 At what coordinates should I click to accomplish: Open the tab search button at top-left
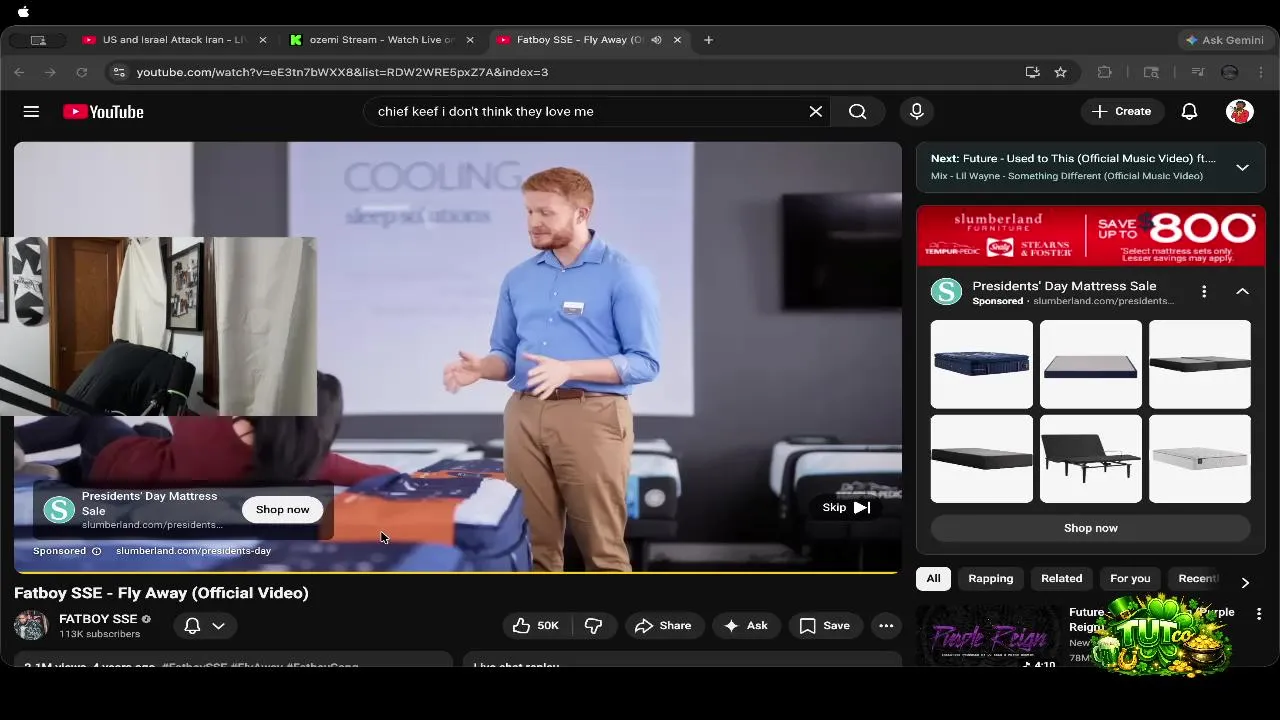point(38,40)
